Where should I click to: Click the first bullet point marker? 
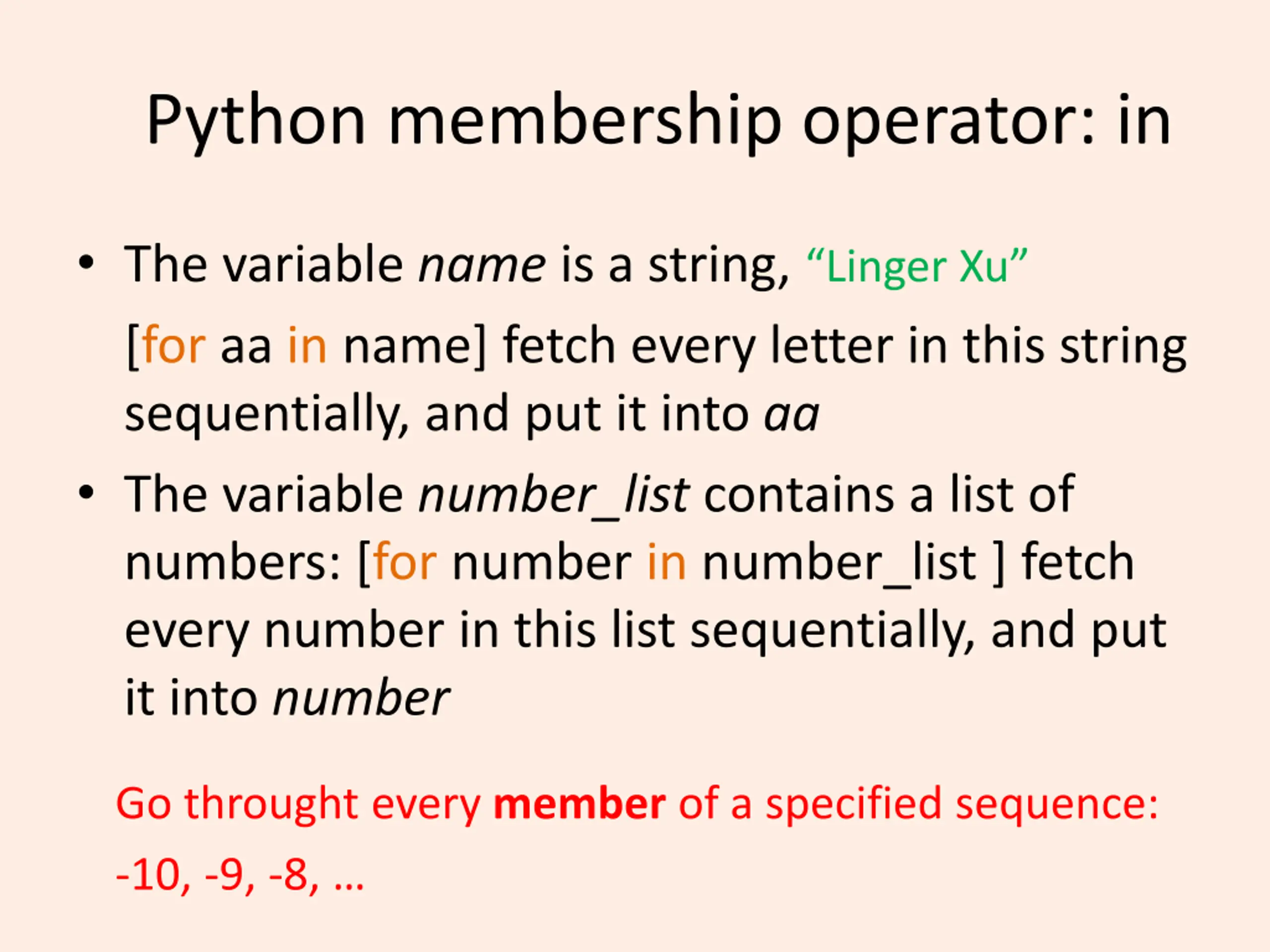(86, 263)
